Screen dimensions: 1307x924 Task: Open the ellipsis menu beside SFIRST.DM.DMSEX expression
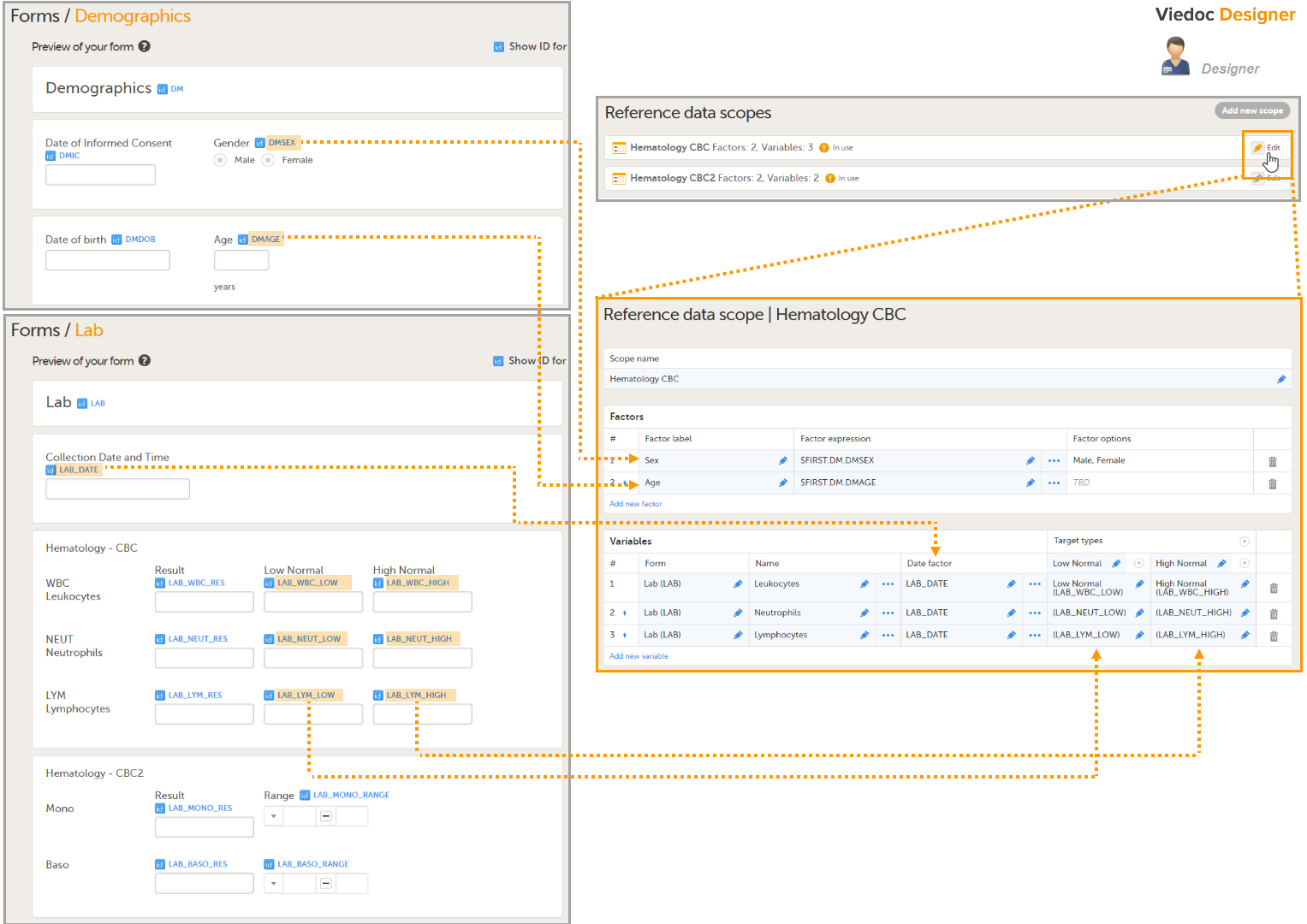pos(1053,459)
